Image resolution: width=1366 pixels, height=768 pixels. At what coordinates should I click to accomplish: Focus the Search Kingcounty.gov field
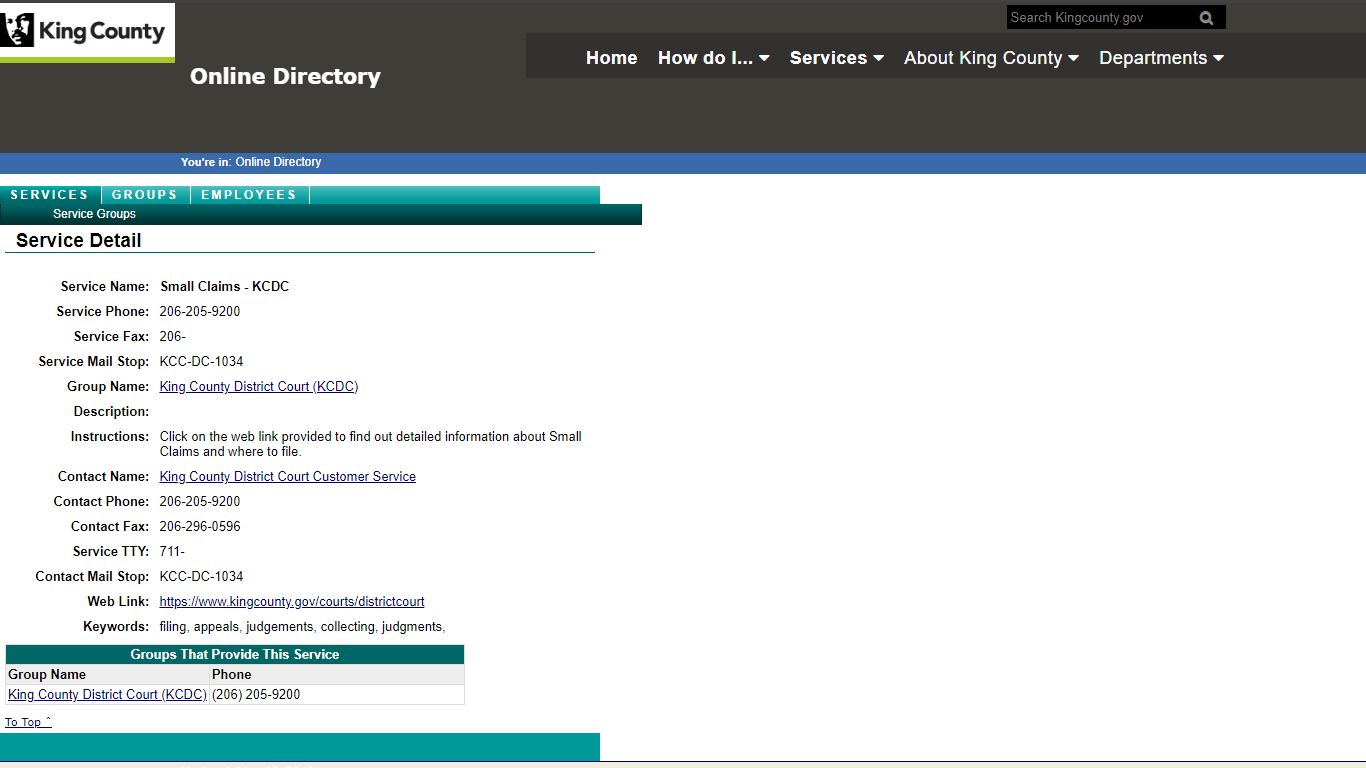[1100, 18]
